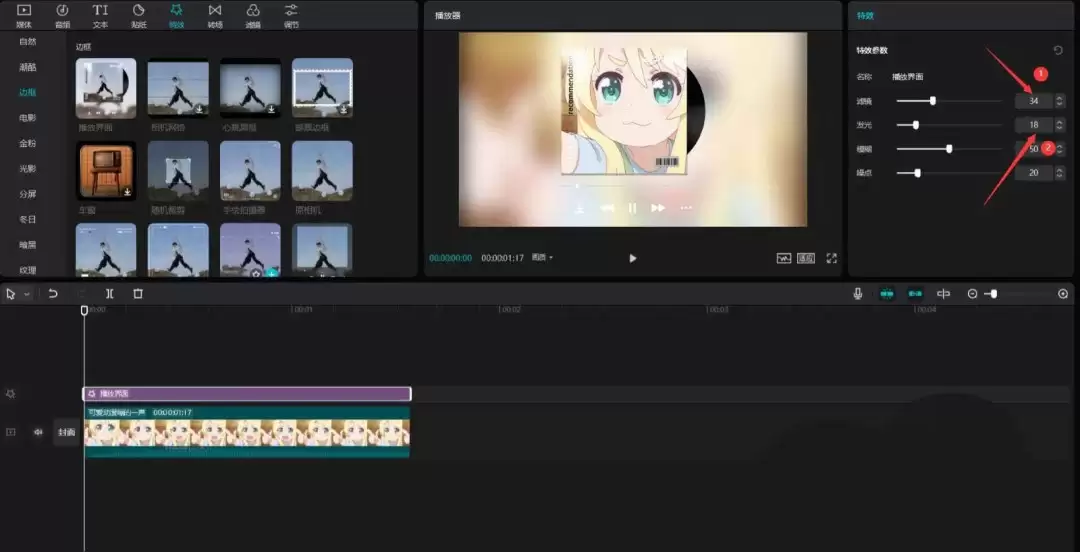Choose the old television effect thumbnail
1080x552 pixels.
pyautogui.click(x=105, y=171)
